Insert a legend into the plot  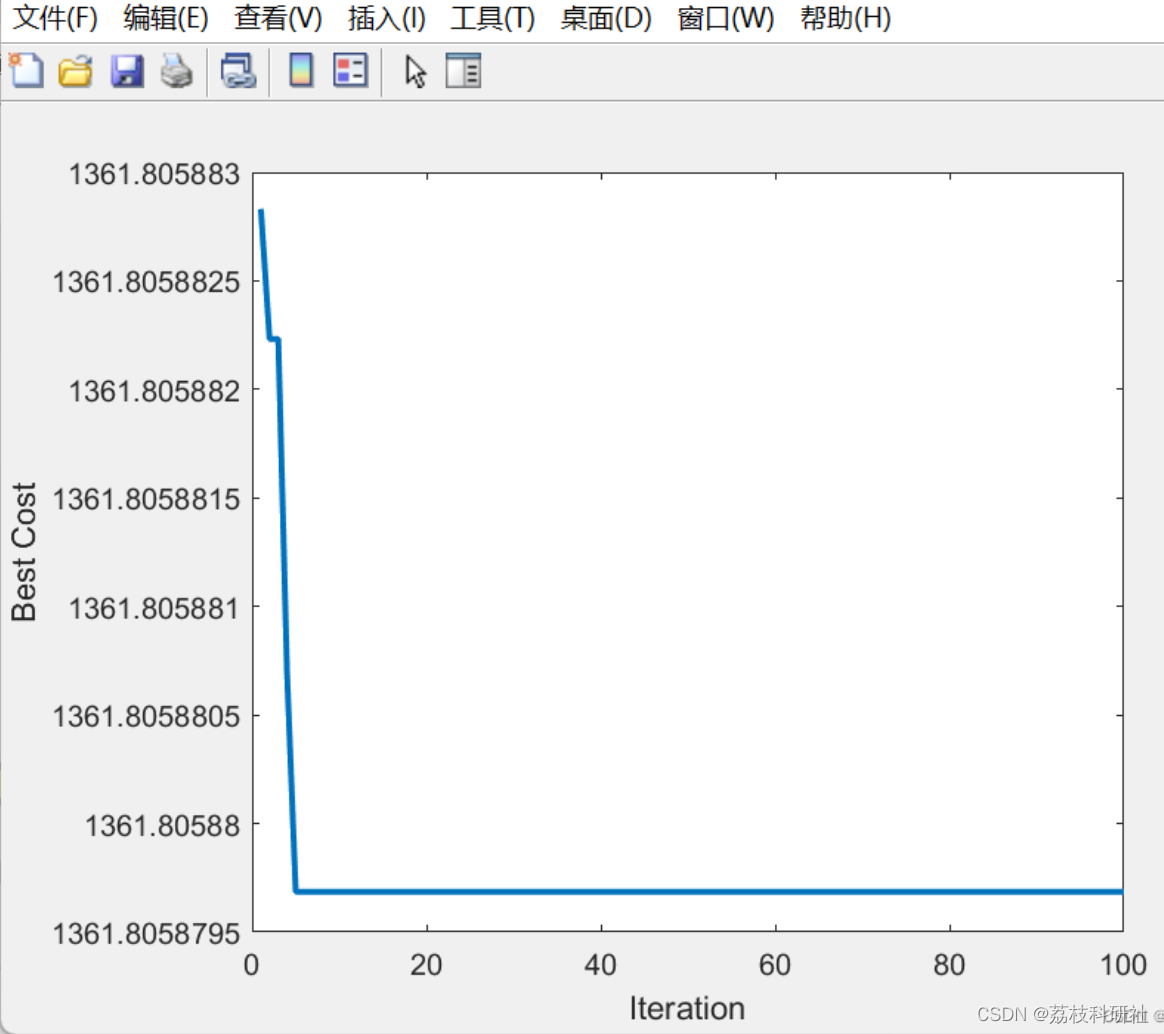tap(349, 70)
